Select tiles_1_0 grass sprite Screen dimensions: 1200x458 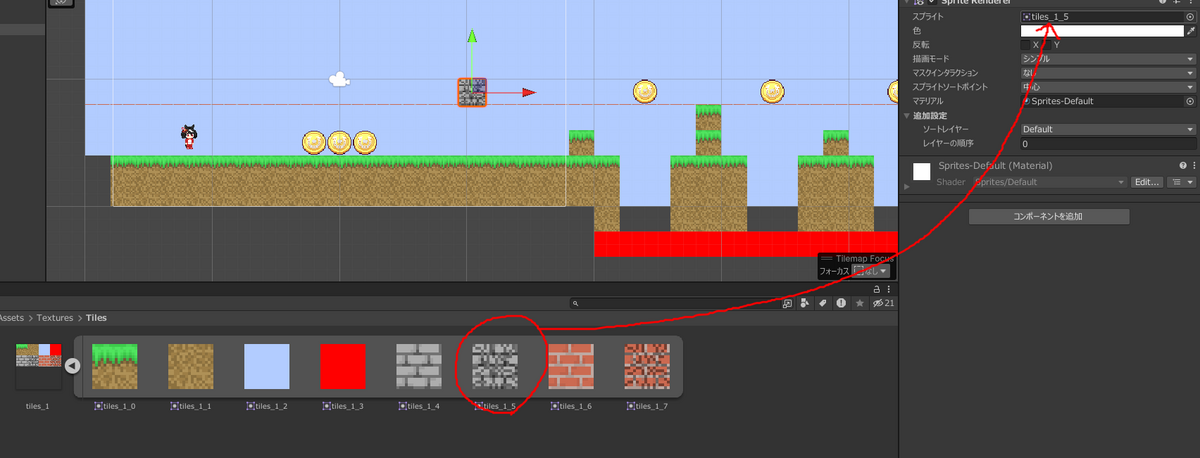coord(114,366)
